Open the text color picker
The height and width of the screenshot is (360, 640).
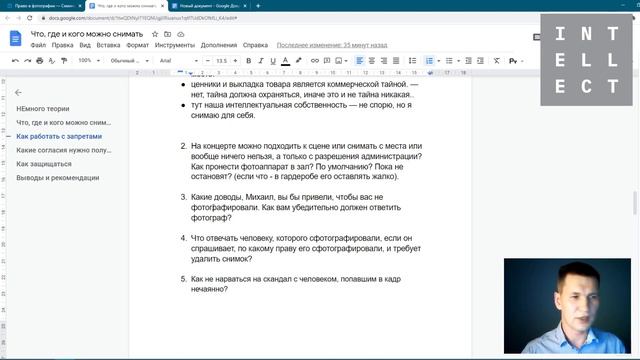[x=285, y=61]
